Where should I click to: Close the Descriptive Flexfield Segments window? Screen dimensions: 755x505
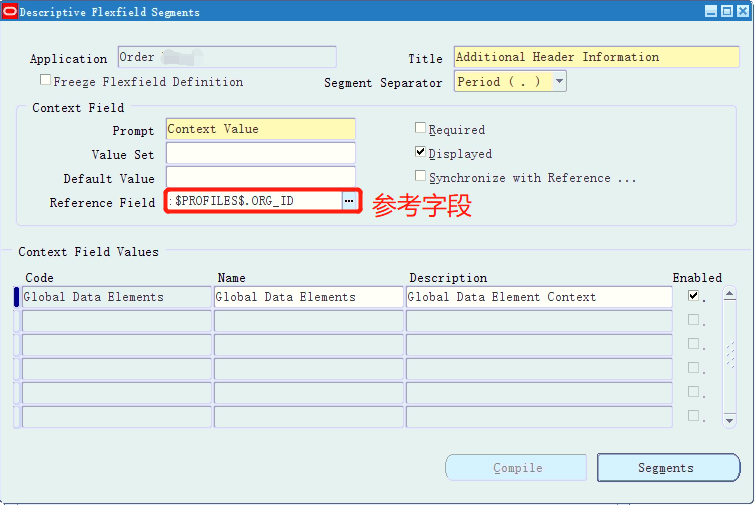(x=742, y=11)
